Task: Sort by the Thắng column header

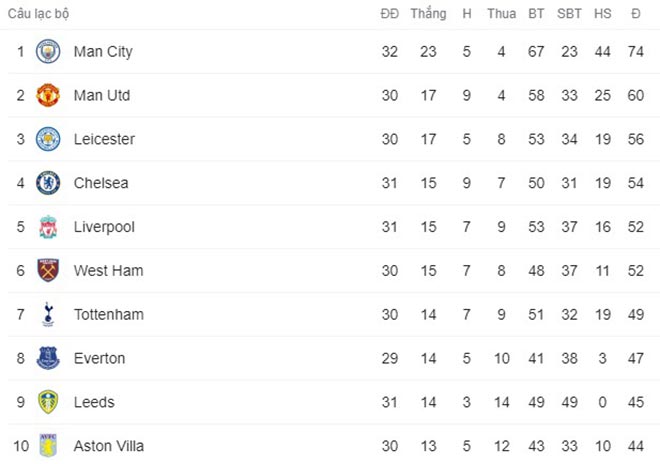Action: pos(428,14)
